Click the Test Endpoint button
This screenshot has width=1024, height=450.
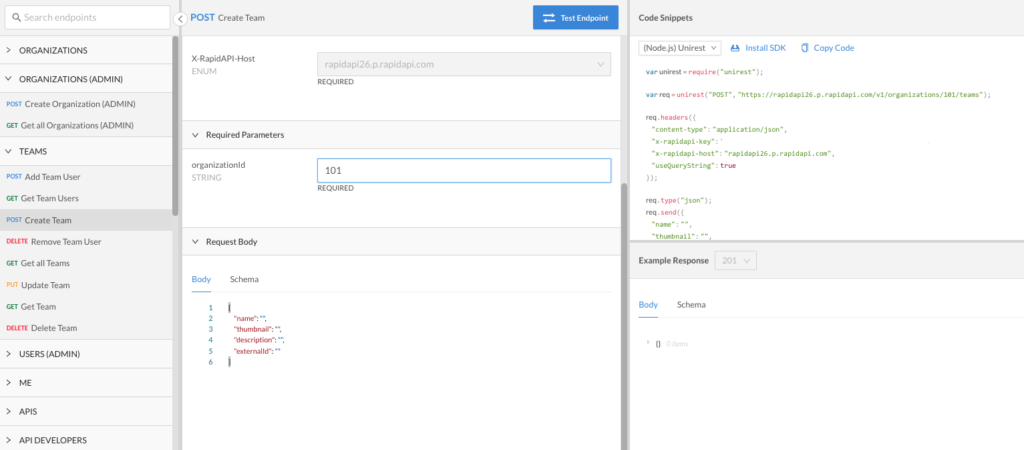[575, 18]
